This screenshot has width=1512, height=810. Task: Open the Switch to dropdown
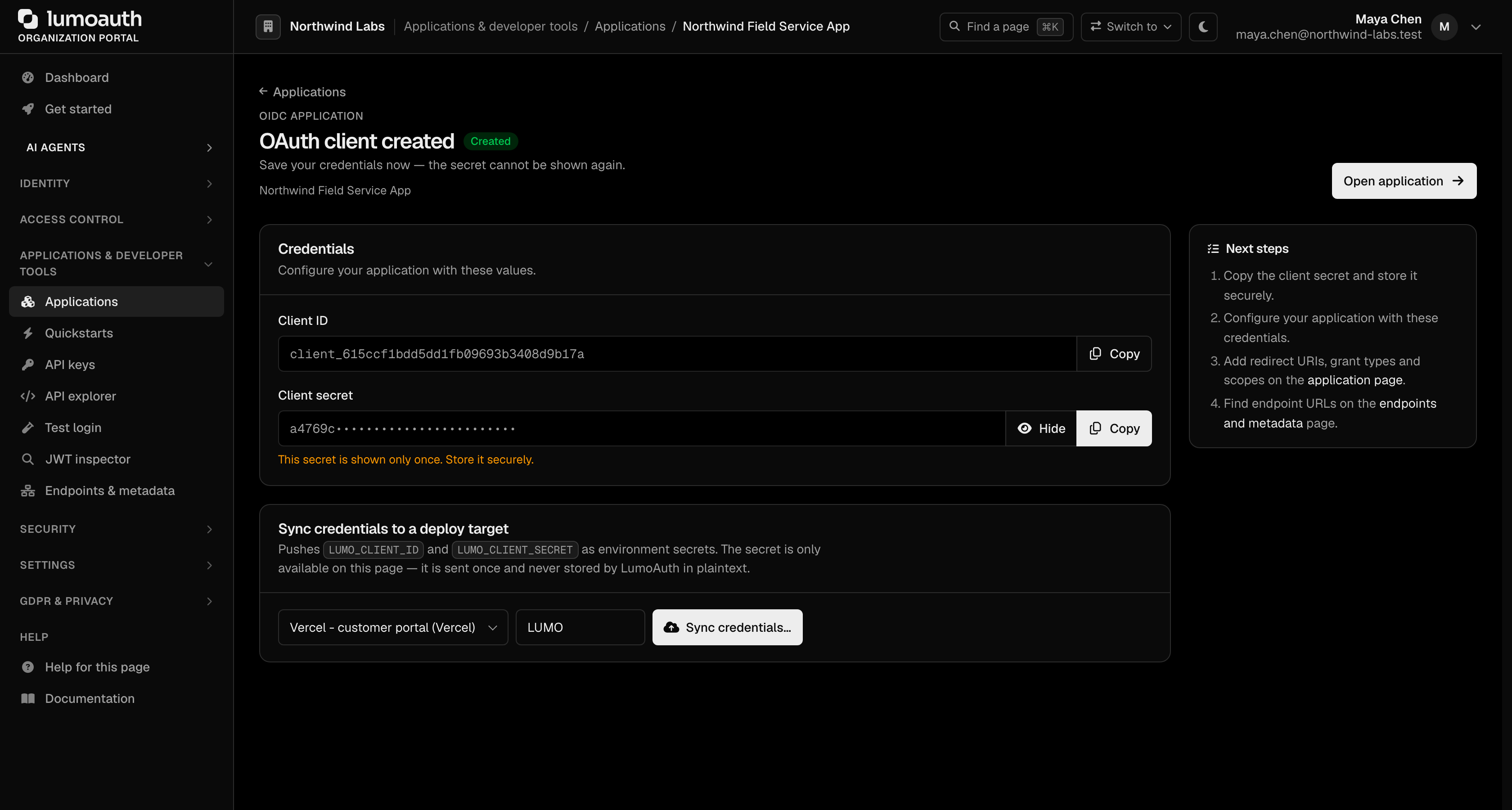pos(1131,27)
